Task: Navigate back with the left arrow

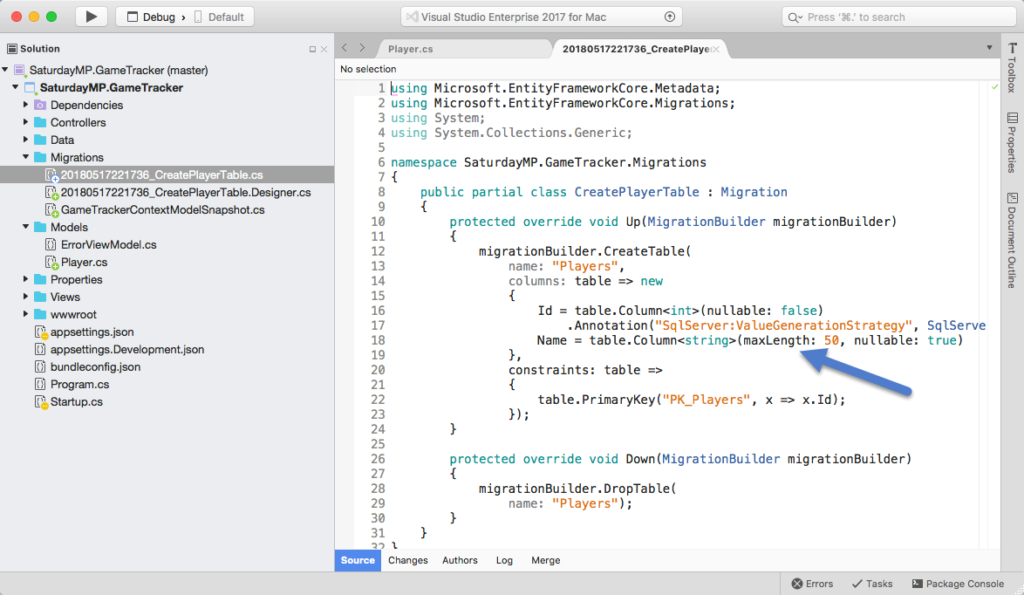Action: coord(343,47)
